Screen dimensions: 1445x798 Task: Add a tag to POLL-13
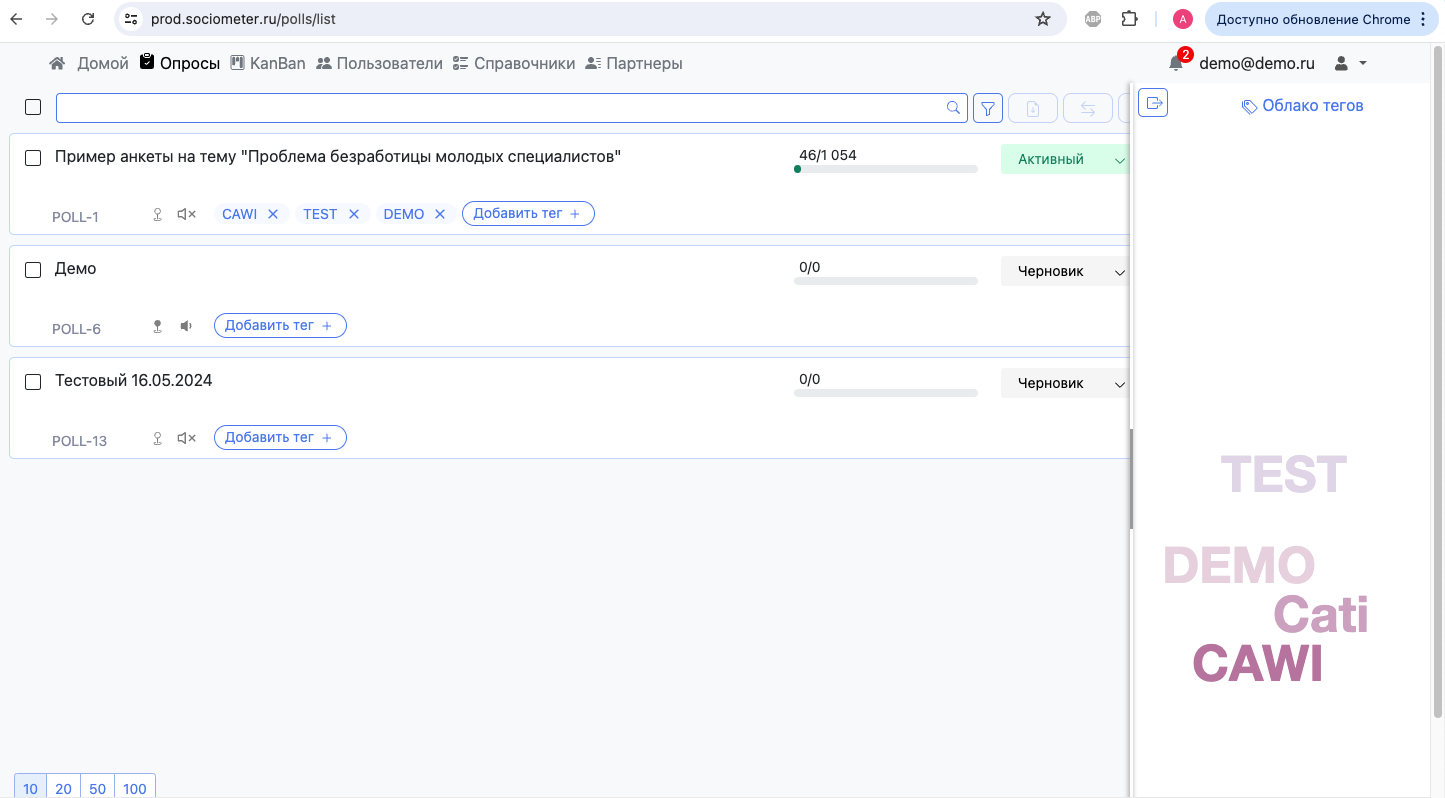[x=280, y=438]
